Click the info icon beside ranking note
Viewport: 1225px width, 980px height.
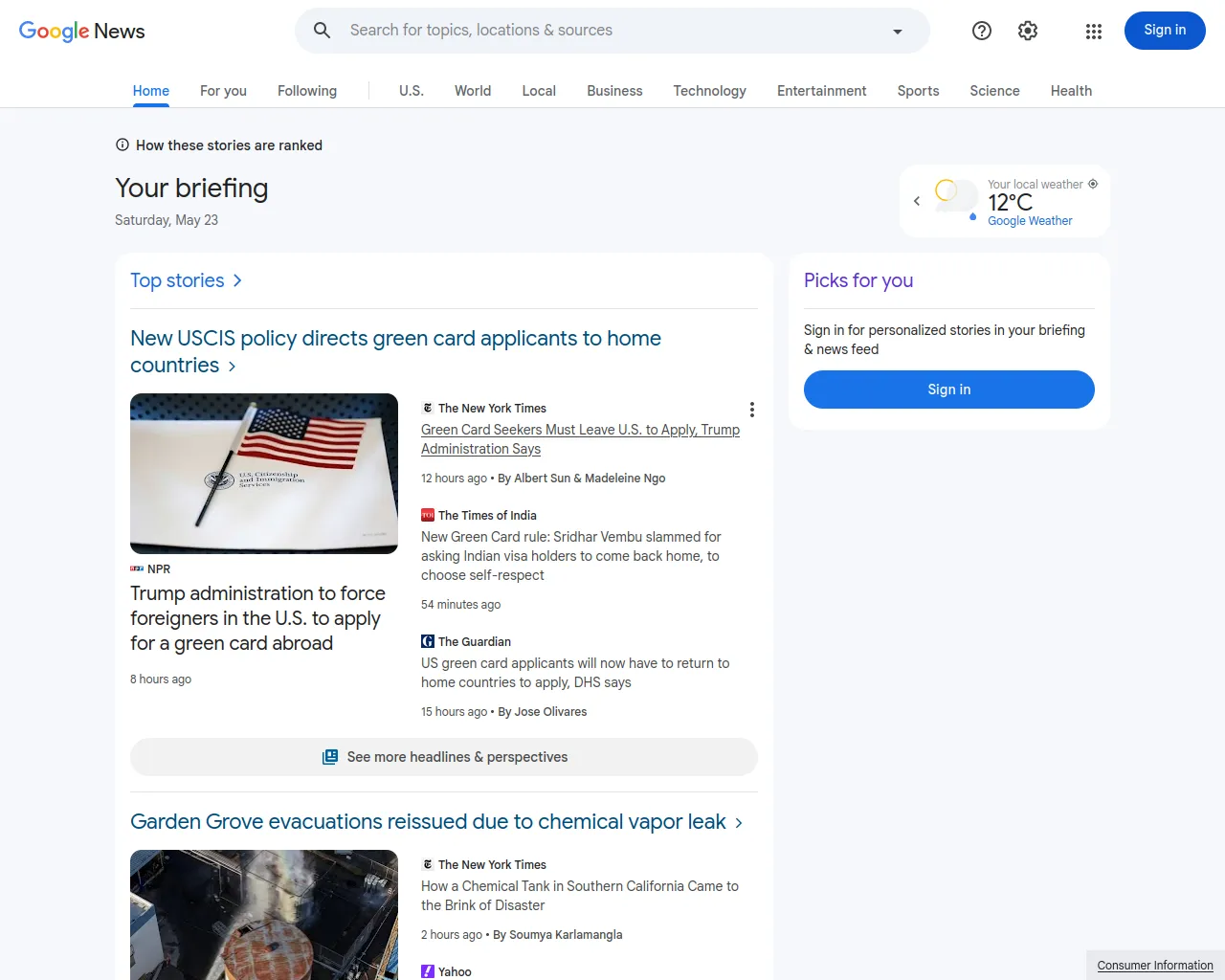point(122,145)
